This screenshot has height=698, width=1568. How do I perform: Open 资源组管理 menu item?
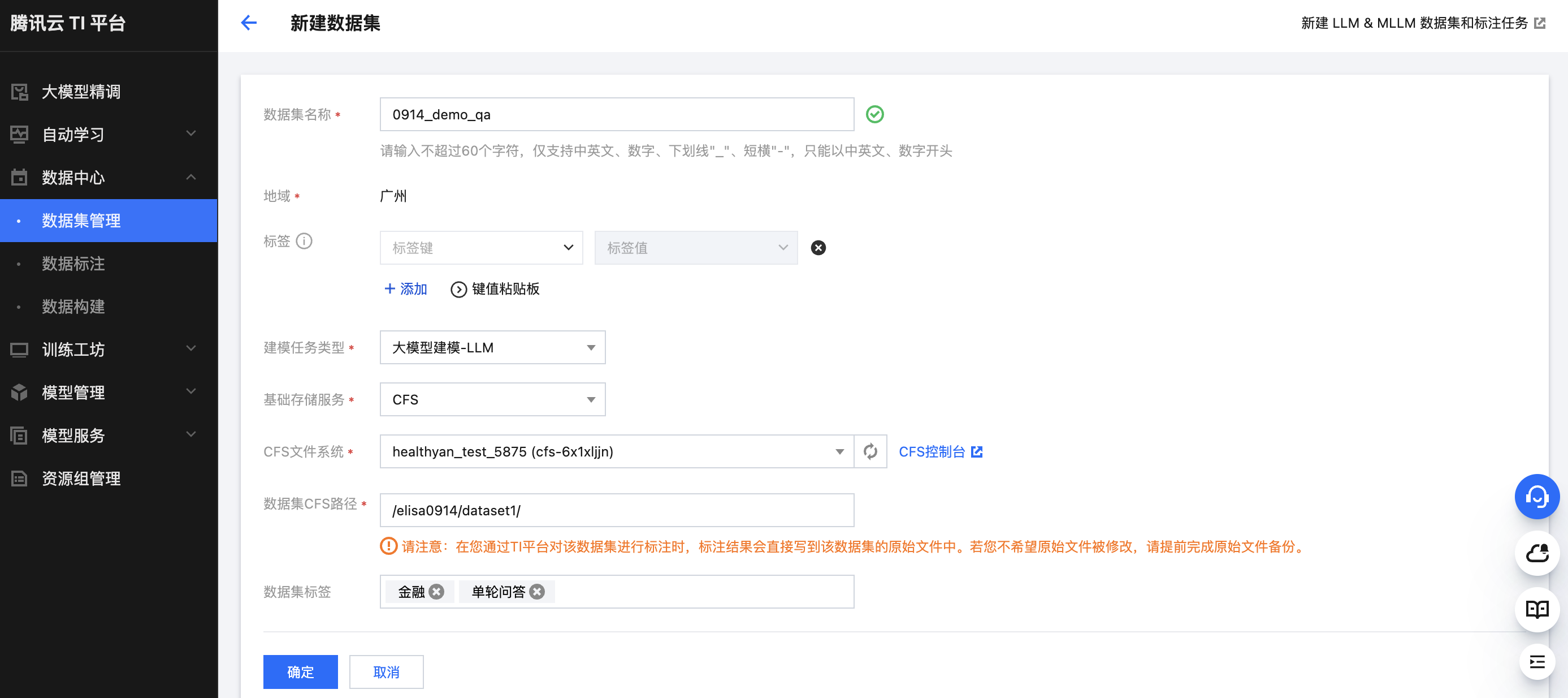109,479
